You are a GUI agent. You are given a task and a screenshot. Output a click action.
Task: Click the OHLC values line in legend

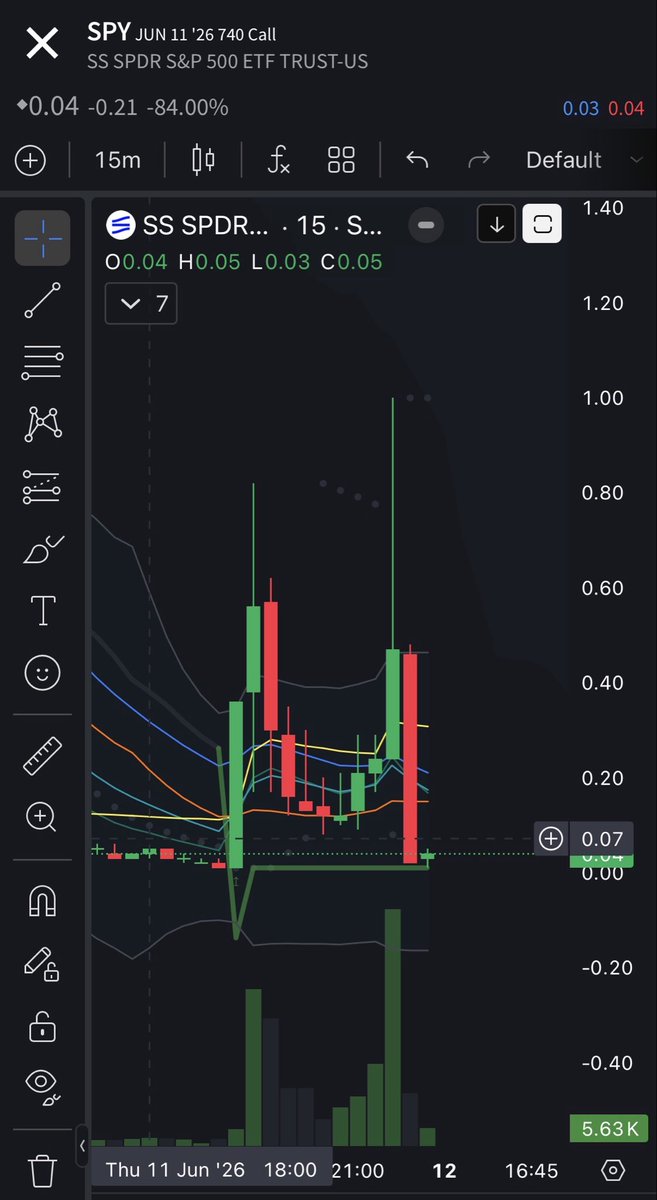tap(244, 262)
